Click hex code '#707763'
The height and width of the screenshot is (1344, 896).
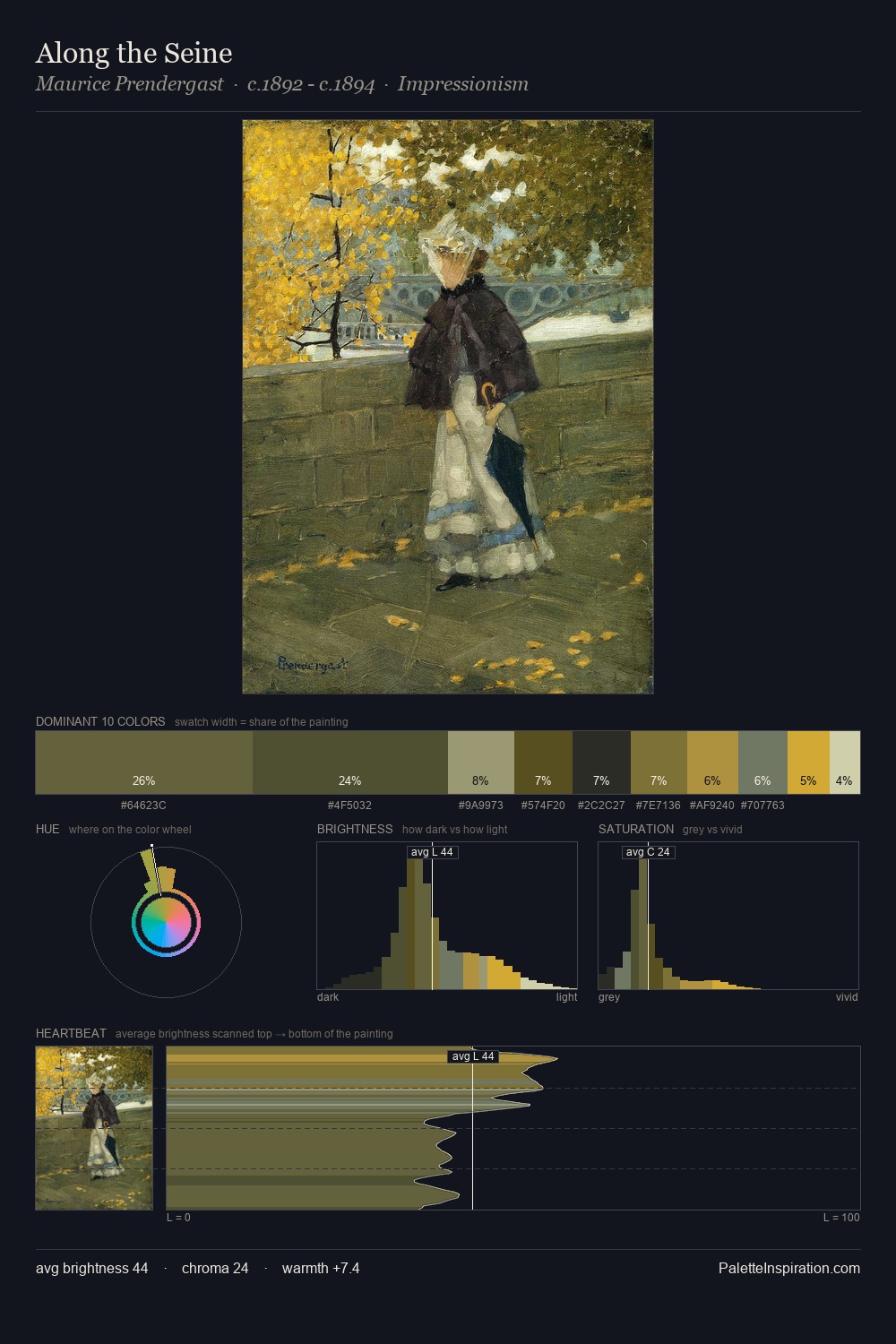pos(762,806)
